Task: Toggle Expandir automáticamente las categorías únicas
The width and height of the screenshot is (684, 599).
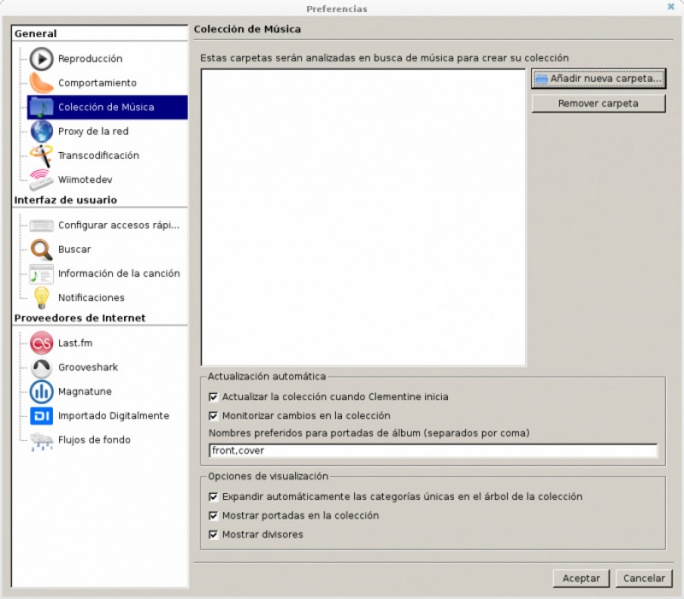Action: pyautogui.click(x=213, y=497)
